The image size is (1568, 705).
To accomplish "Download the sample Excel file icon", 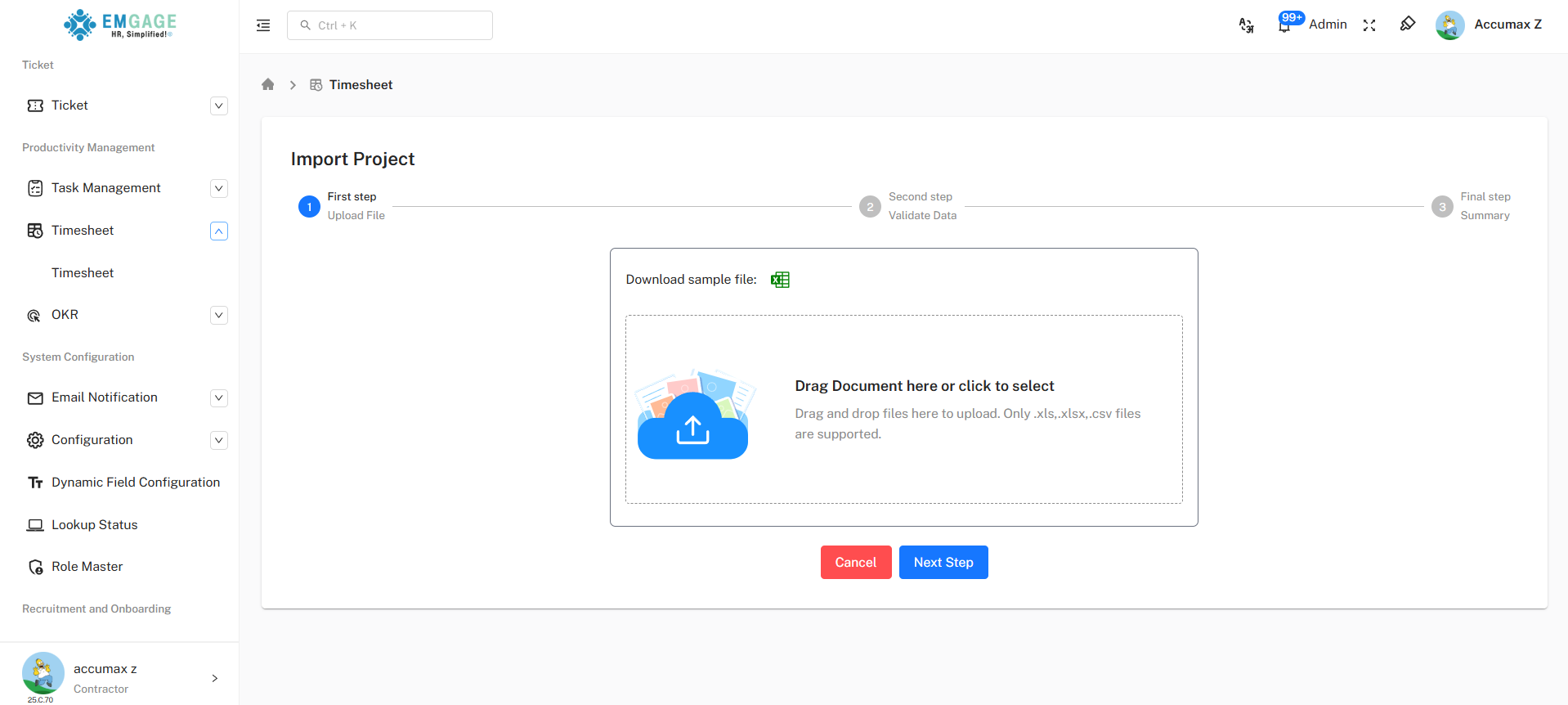I will pos(780,280).
